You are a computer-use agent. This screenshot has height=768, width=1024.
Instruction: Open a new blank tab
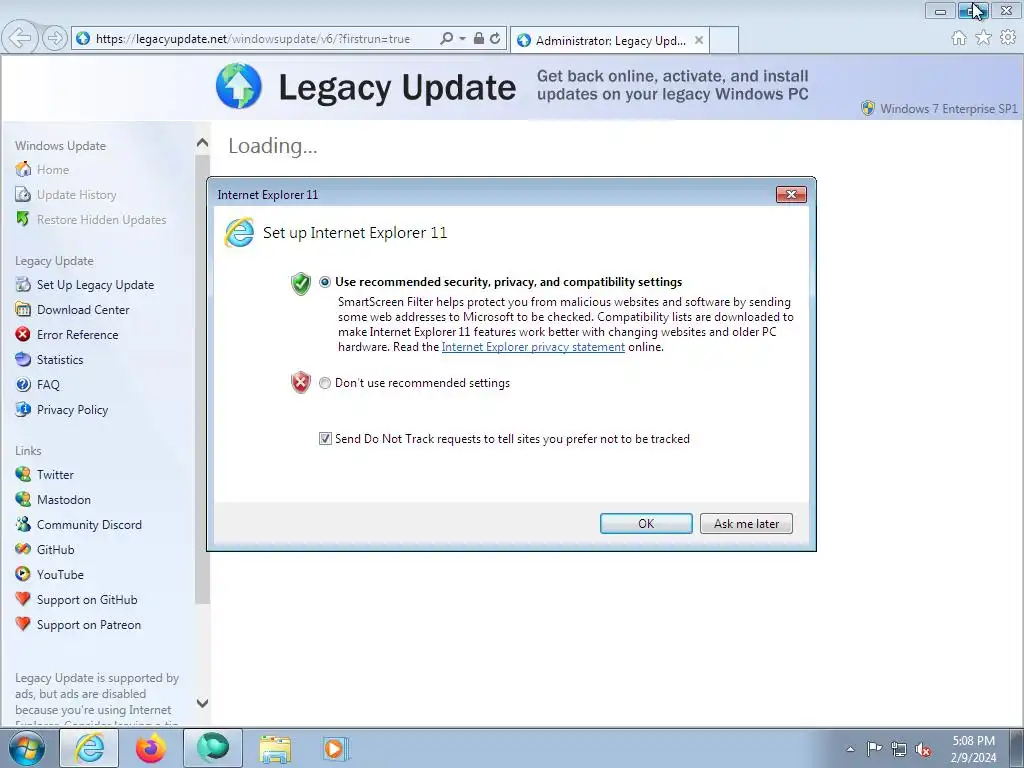724,40
